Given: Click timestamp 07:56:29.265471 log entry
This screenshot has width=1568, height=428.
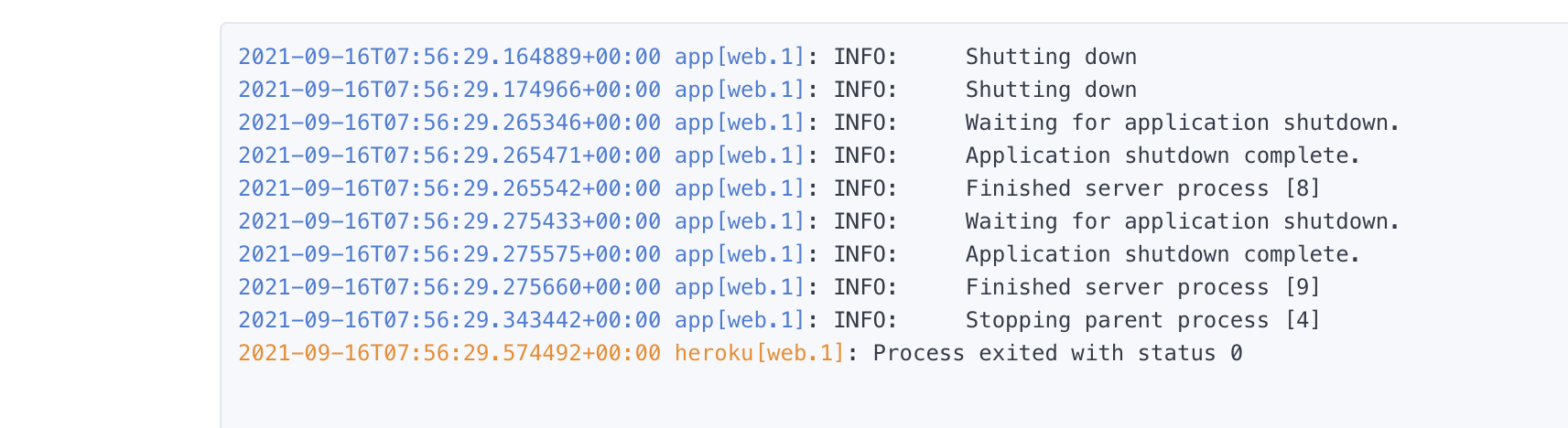Looking at the screenshot, I should (x=449, y=155).
